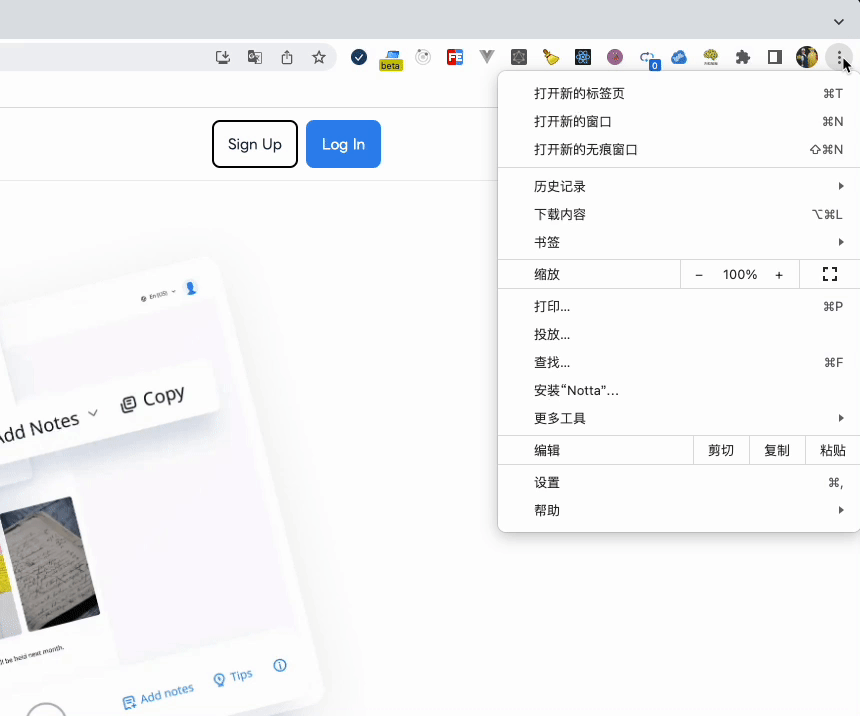Open the Add Notes dropdown chevron
This screenshot has height=716, width=860.
[93, 413]
